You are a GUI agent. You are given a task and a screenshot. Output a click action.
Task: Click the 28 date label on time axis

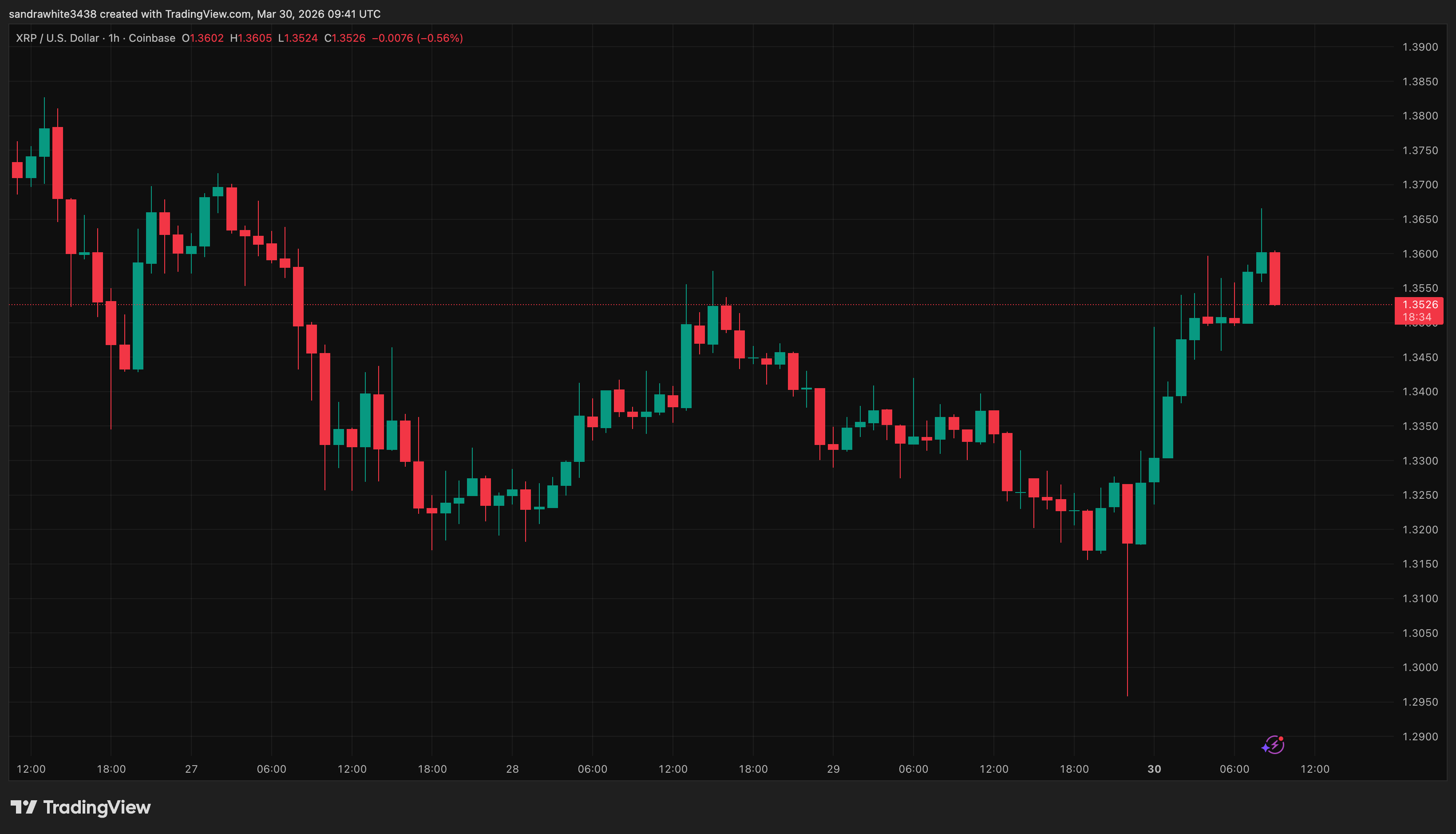point(512,769)
